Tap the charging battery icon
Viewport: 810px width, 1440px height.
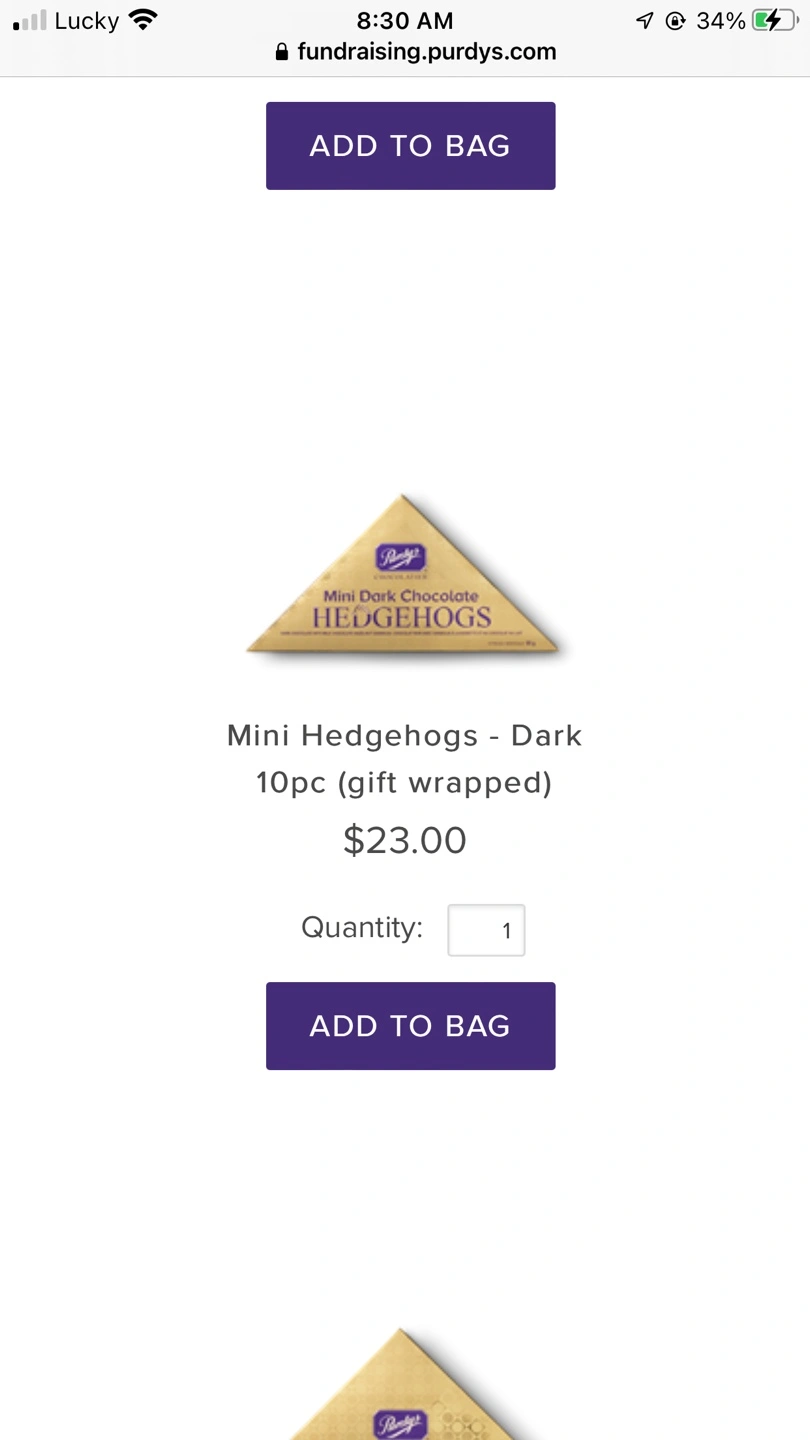pos(775,20)
